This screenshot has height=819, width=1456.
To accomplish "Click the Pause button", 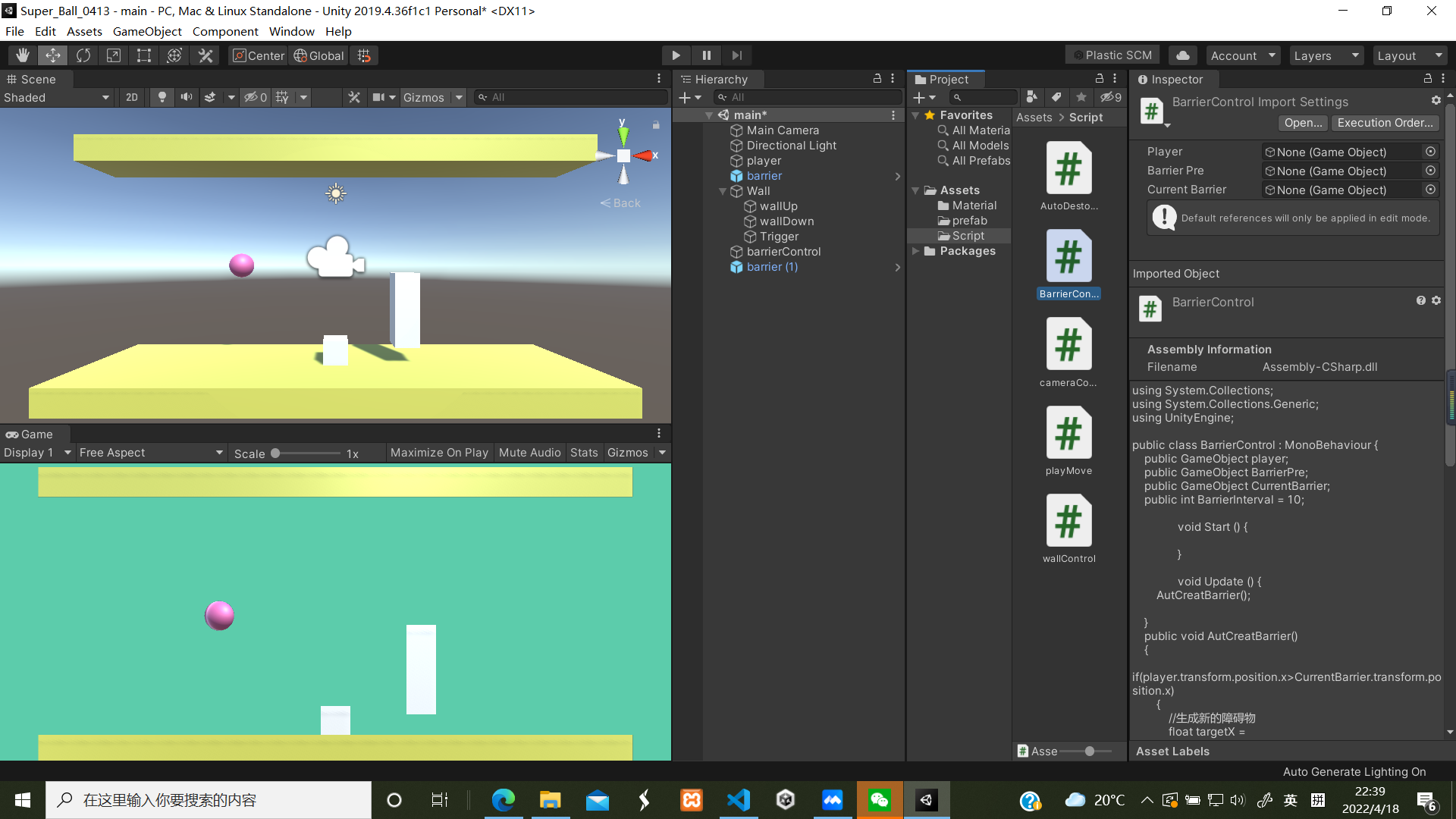I will [x=706, y=55].
